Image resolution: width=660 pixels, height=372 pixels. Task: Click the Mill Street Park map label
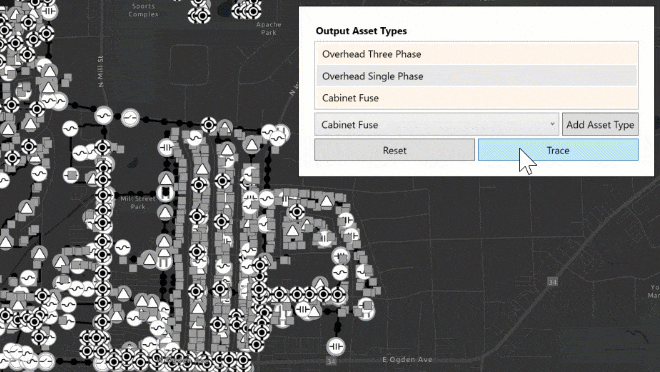138,202
